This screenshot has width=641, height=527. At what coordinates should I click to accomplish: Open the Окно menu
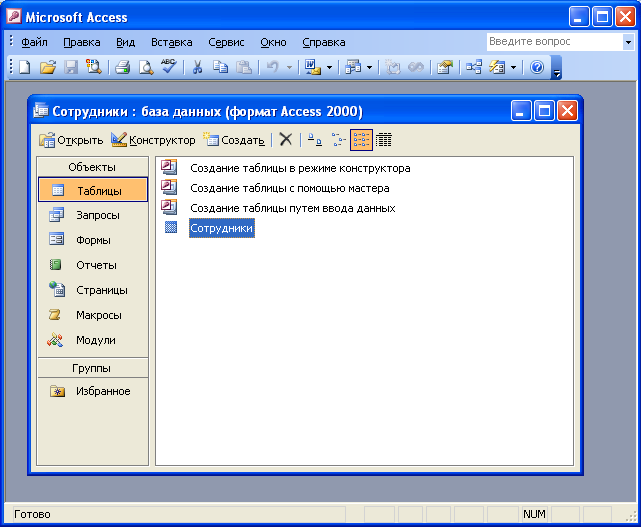pyautogui.click(x=273, y=42)
